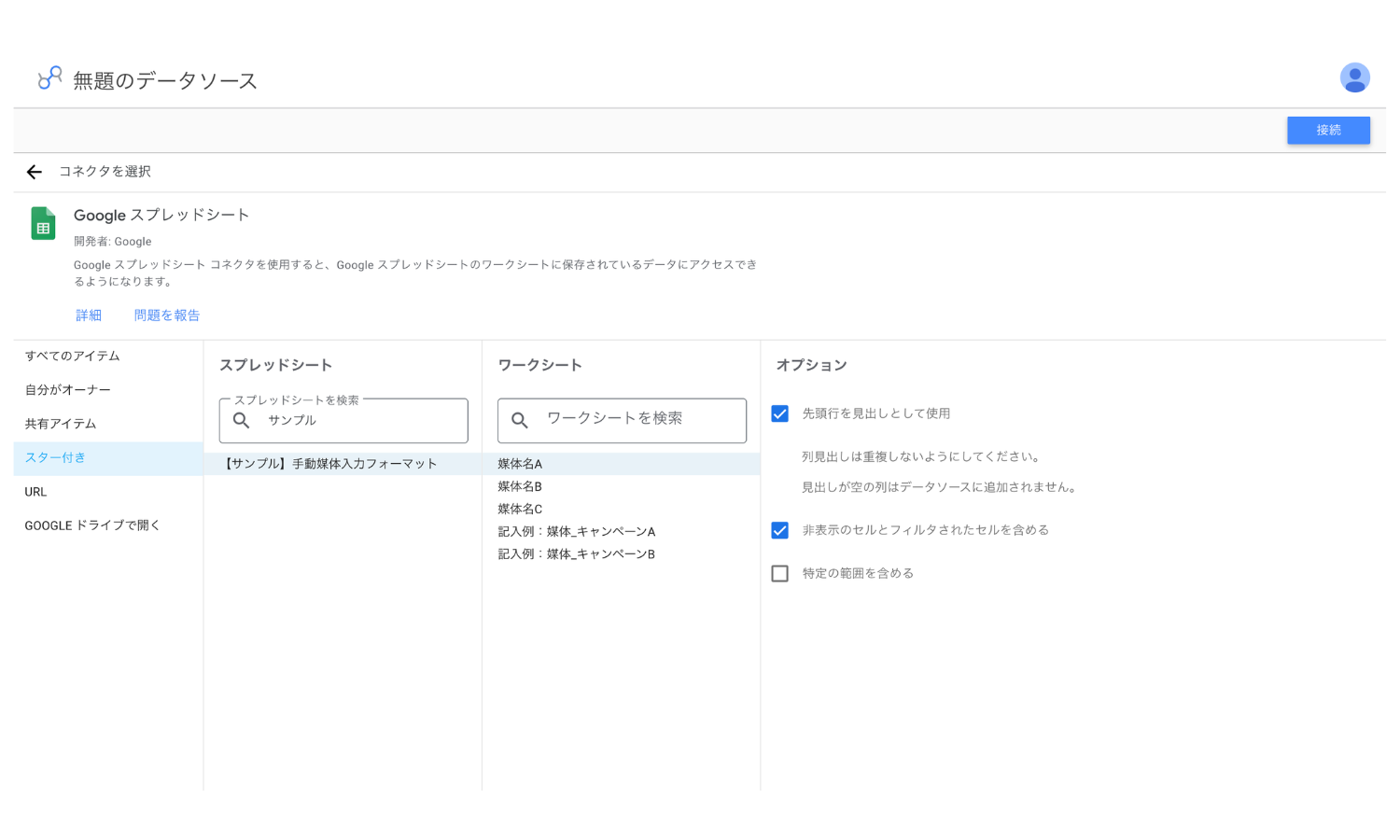
Task: Click the Looker Studio logo icon
Action: pos(49,77)
